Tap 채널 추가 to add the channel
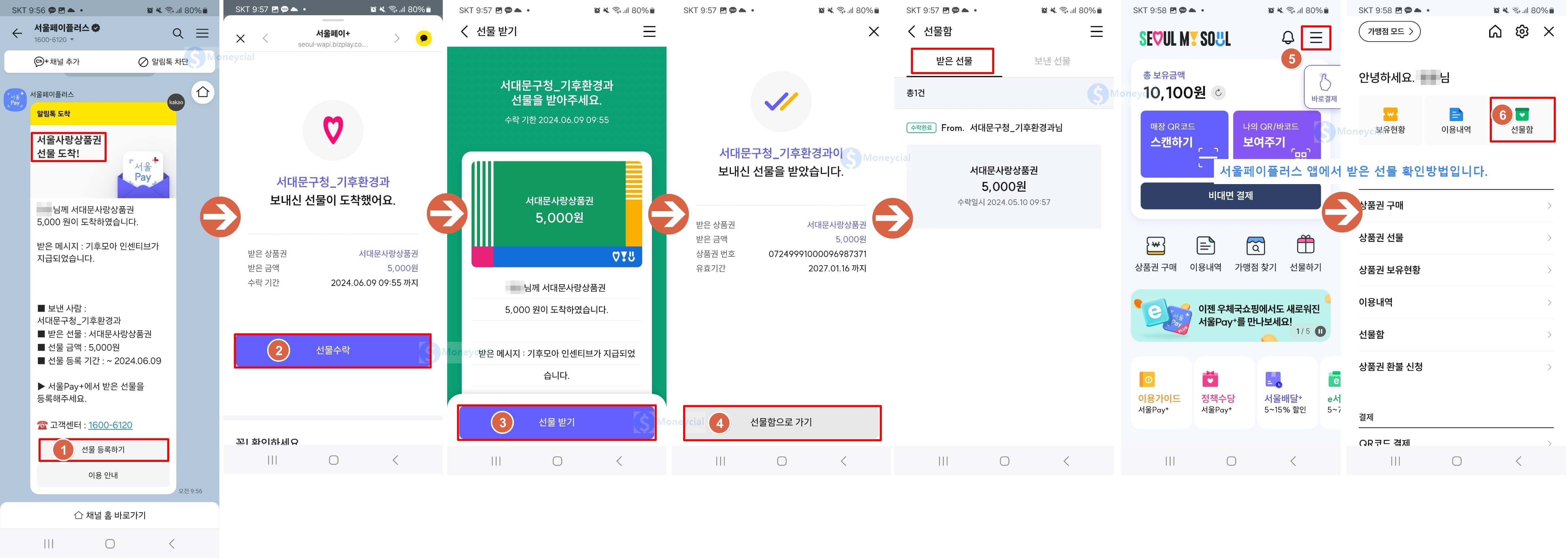Viewport: 1568px width, 559px height. [57, 62]
